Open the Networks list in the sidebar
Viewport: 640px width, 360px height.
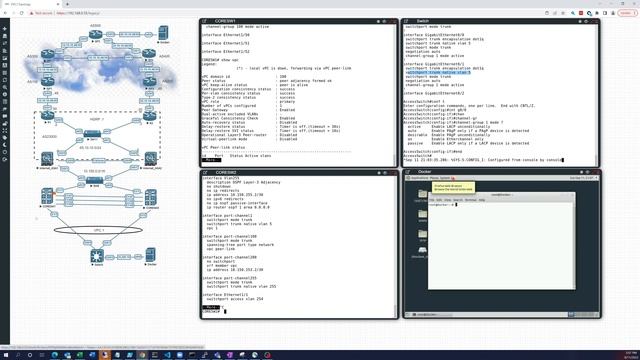pos(4,43)
